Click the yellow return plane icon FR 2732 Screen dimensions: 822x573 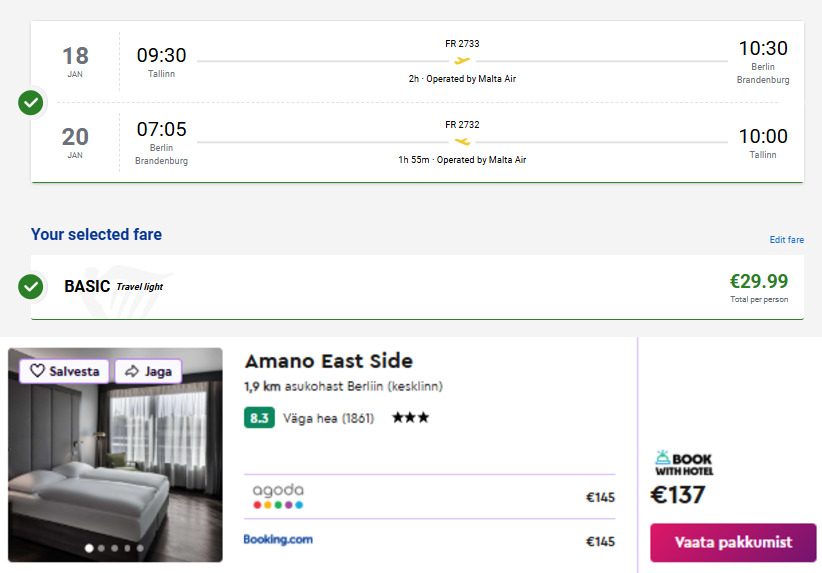[x=462, y=142]
